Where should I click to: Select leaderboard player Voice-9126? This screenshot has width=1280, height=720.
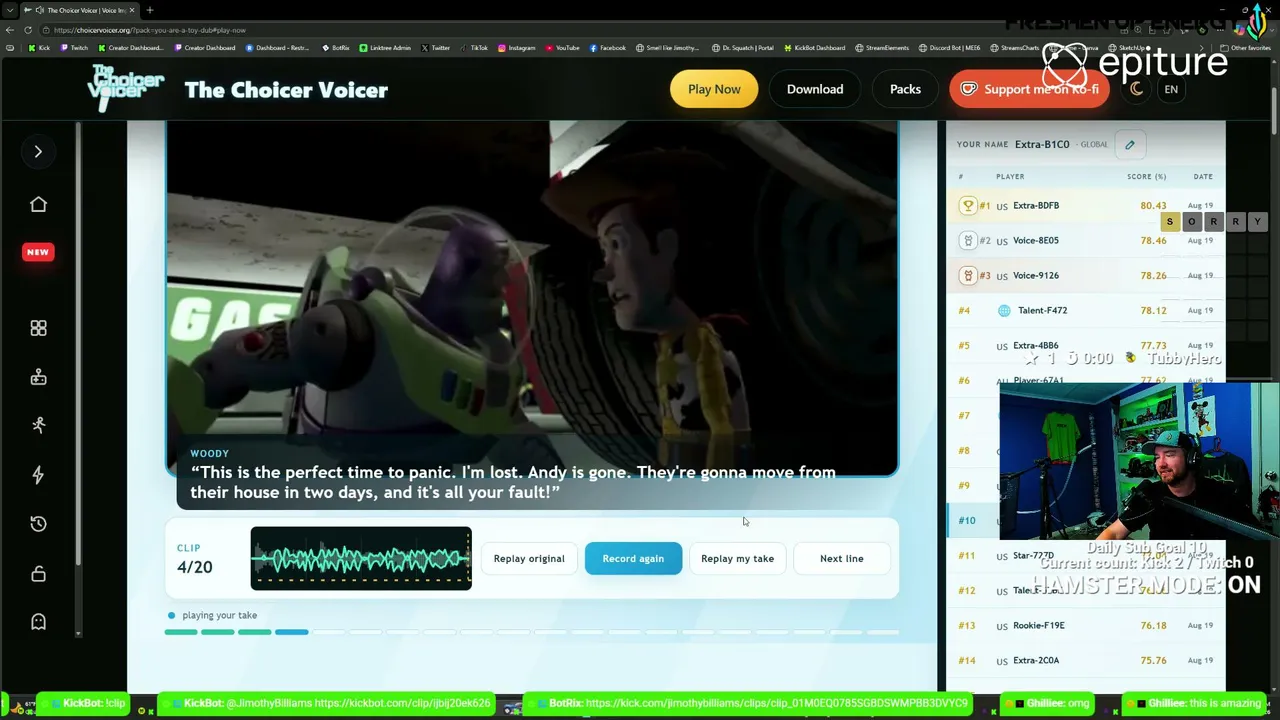pyautogui.click(x=1036, y=276)
